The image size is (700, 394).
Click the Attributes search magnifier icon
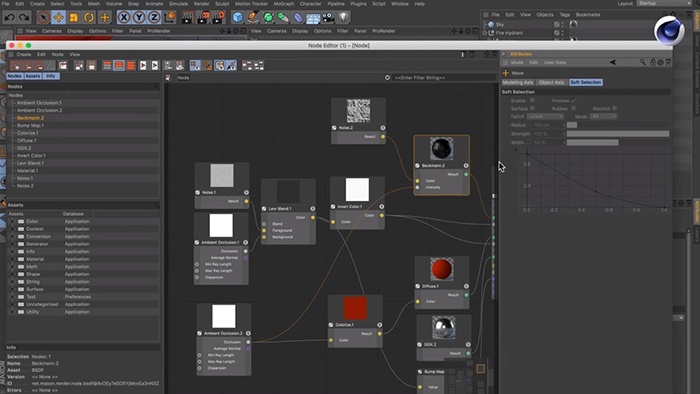[642, 62]
